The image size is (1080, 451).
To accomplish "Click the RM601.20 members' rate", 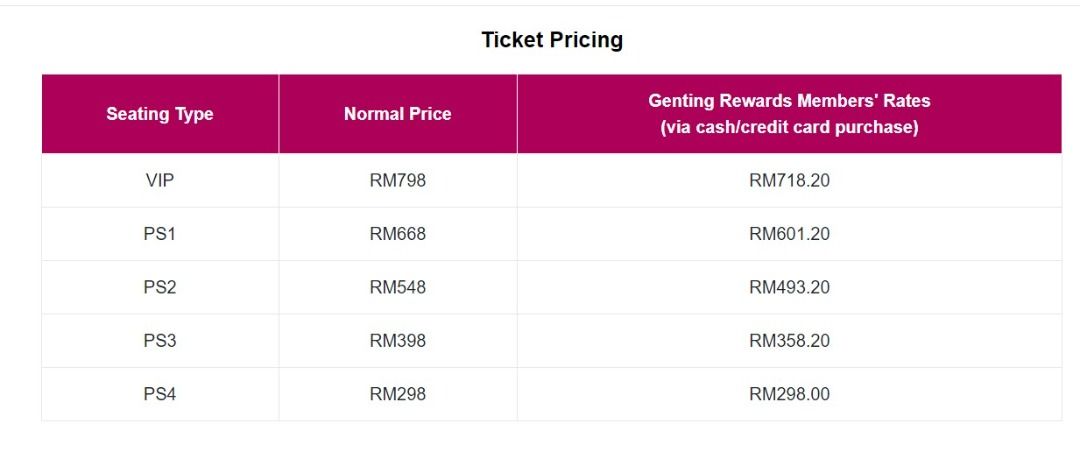I will (789, 234).
